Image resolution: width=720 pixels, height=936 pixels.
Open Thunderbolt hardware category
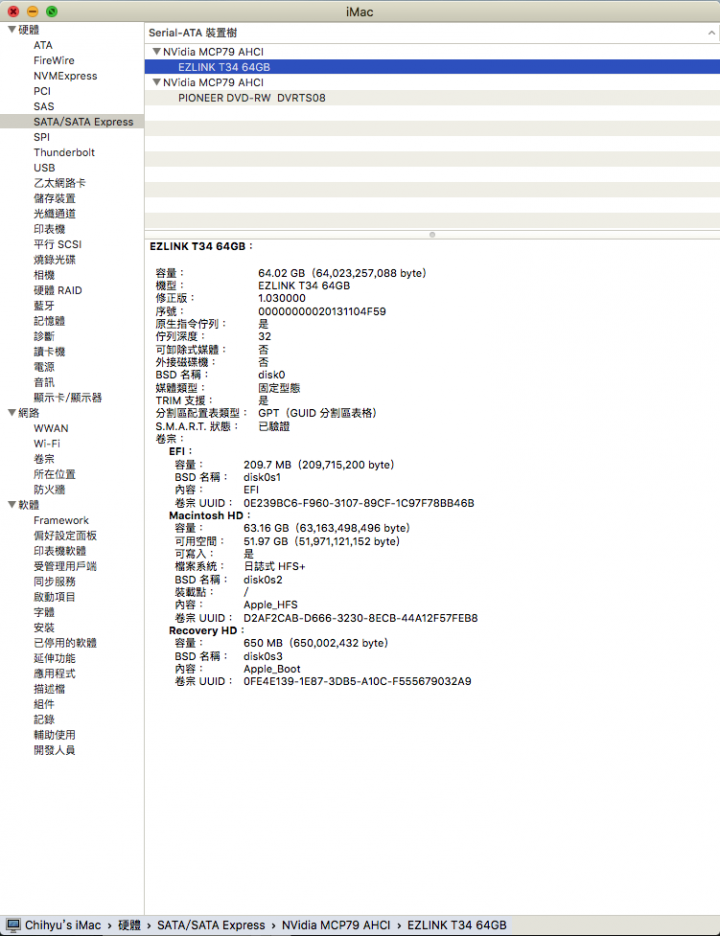point(64,152)
